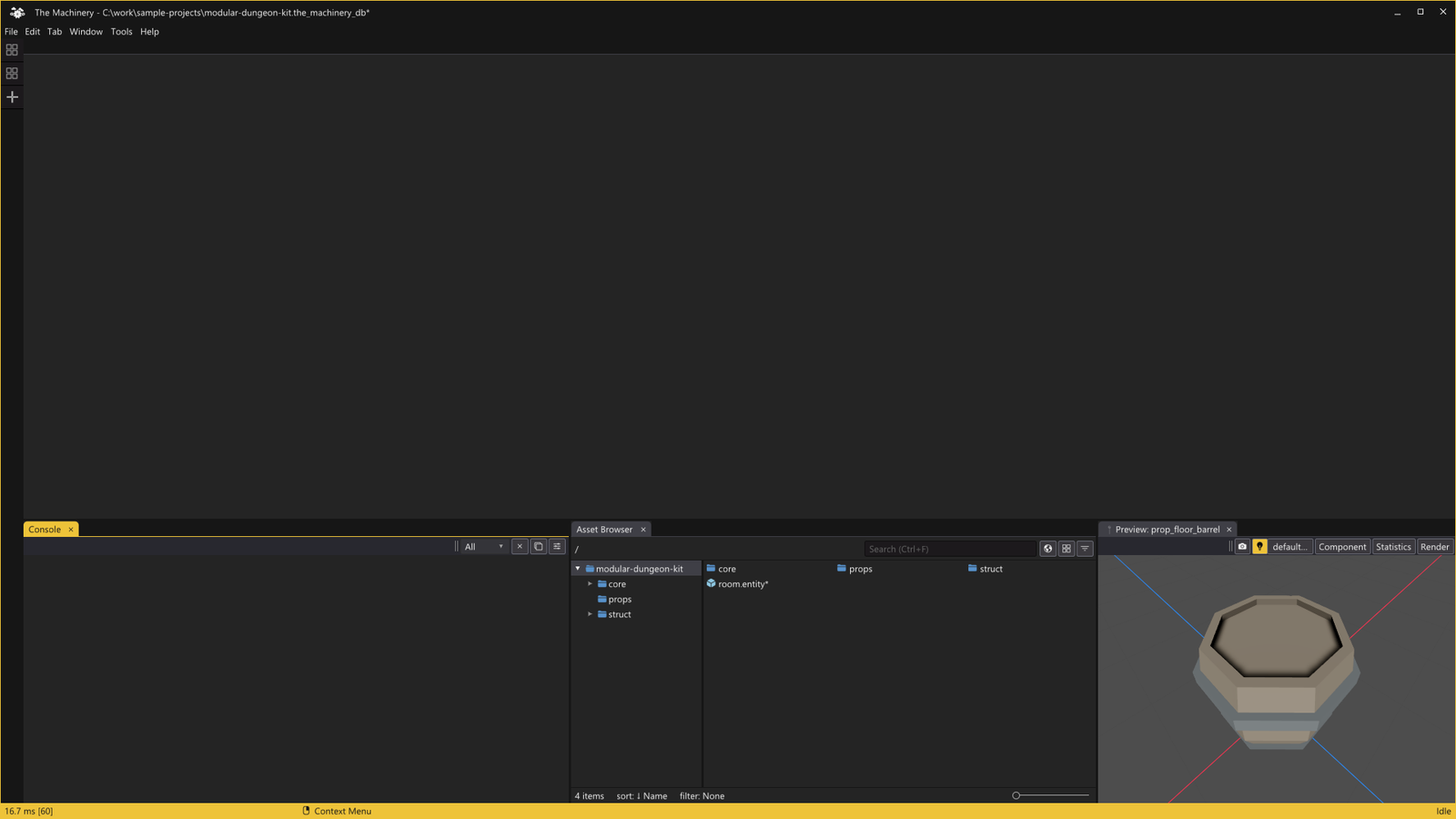Open console settings sliders icon

(x=557, y=546)
